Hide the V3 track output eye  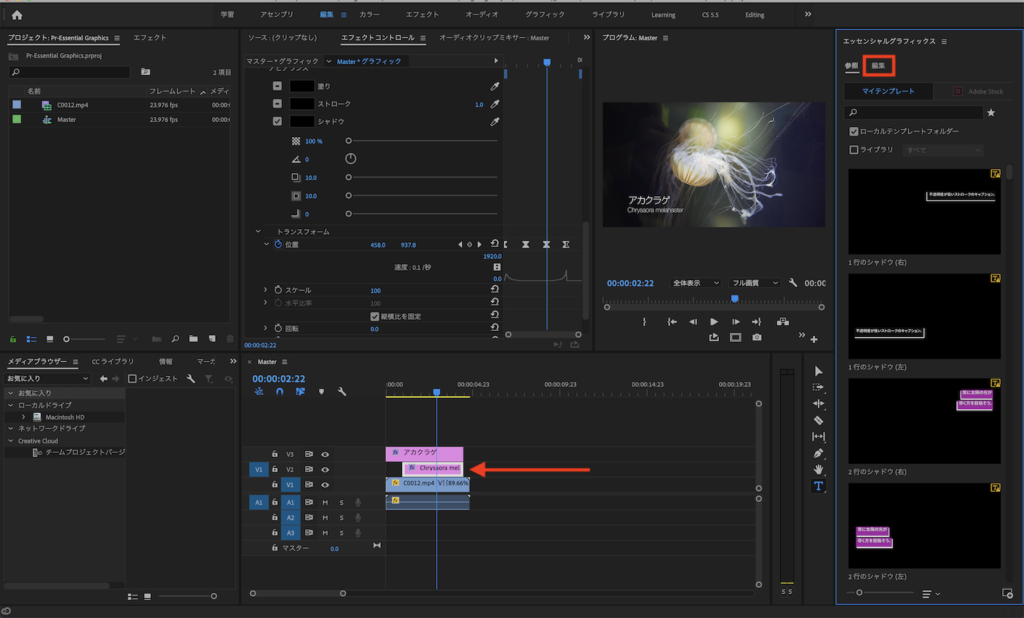(x=325, y=454)
